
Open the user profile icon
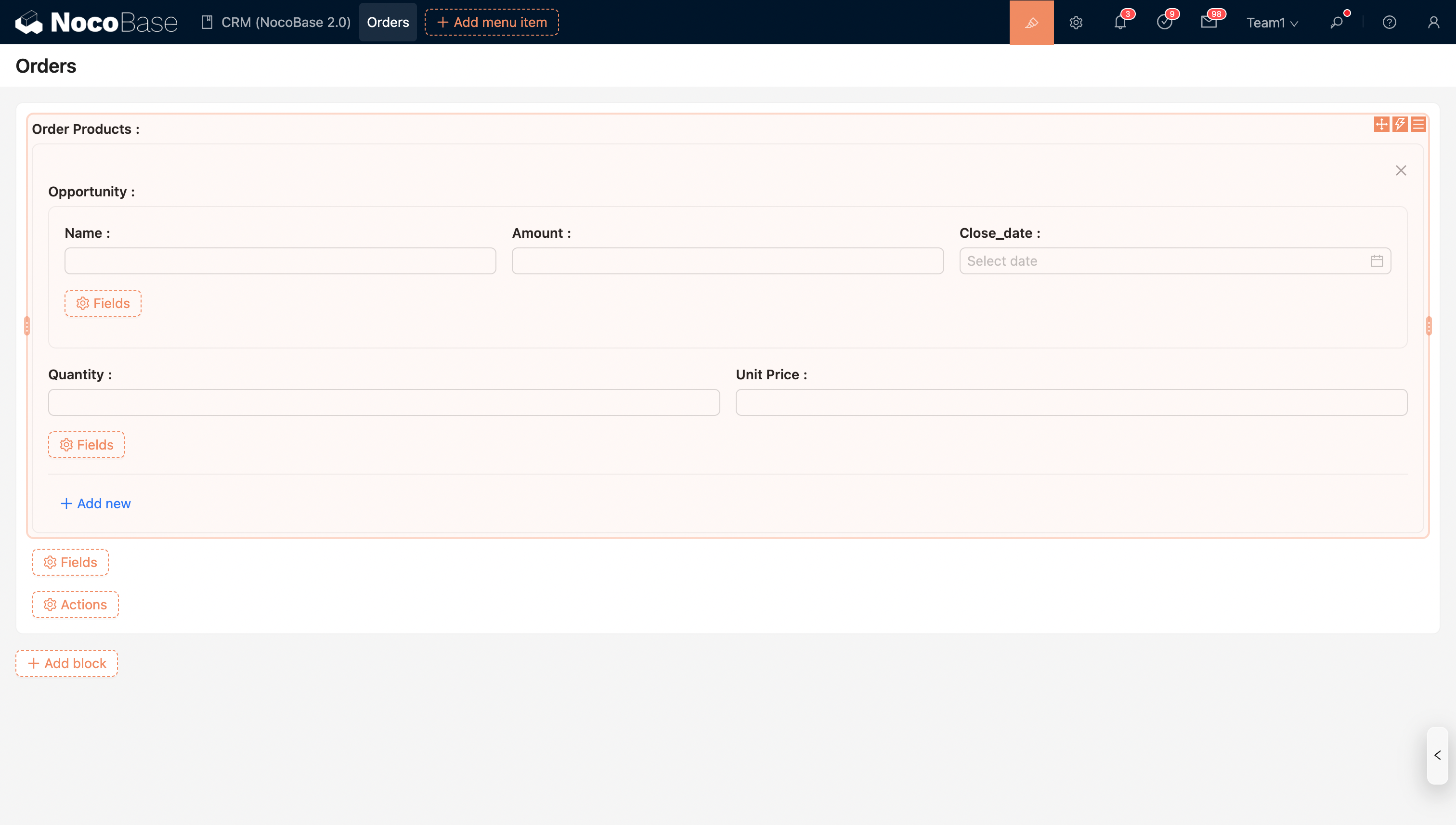tap(1433, 22)
